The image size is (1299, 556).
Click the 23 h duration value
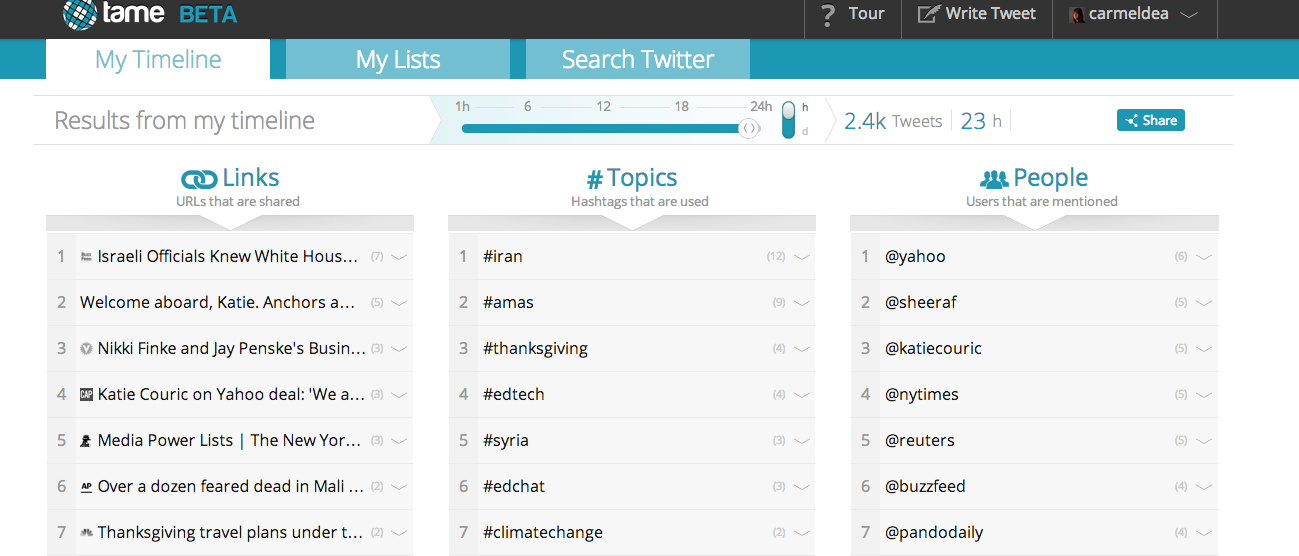coord(981,121)
